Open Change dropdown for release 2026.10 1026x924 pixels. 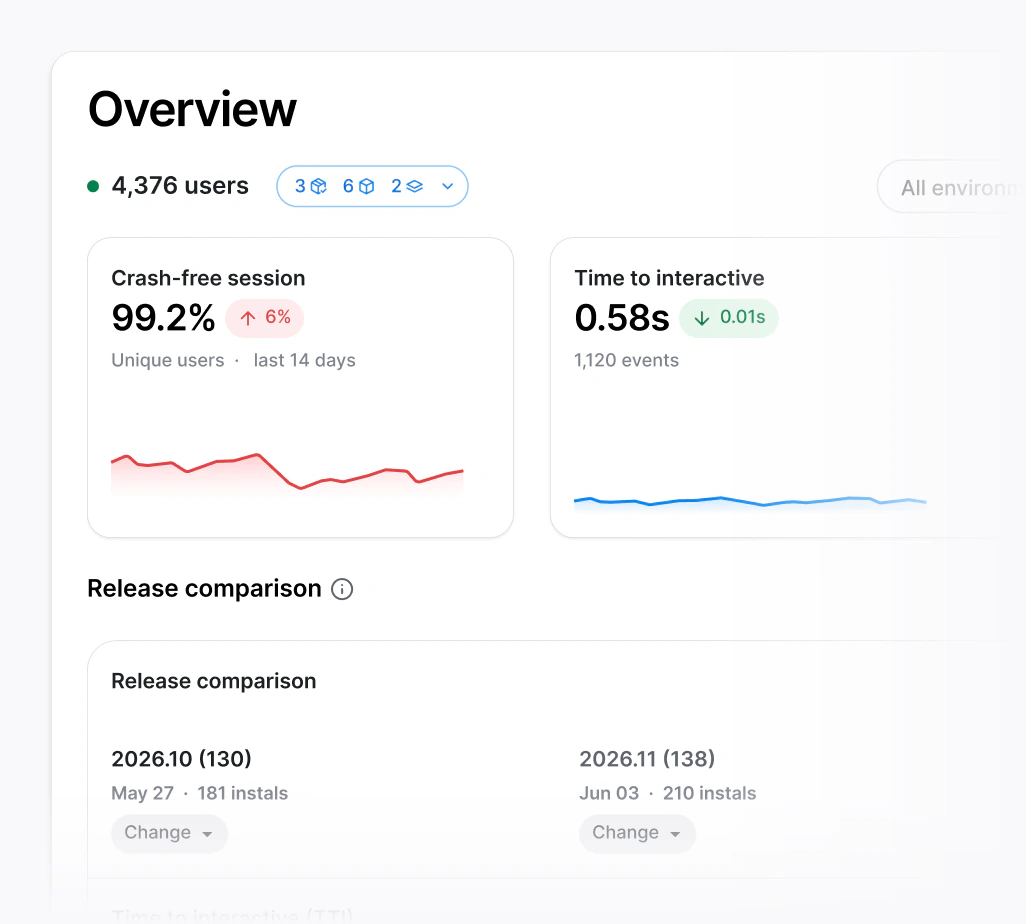tap(169, 833)
